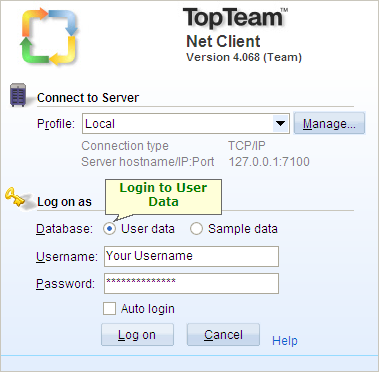Click the Profile combo box showing Local
The width and height of the screenshot is (379, 372).
186,124
